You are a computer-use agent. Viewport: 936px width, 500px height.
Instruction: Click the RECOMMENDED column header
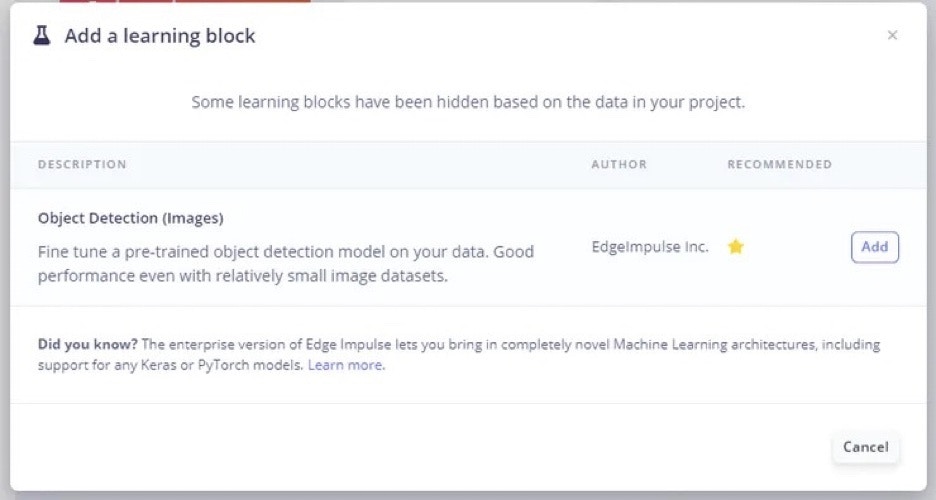point(779,164)
